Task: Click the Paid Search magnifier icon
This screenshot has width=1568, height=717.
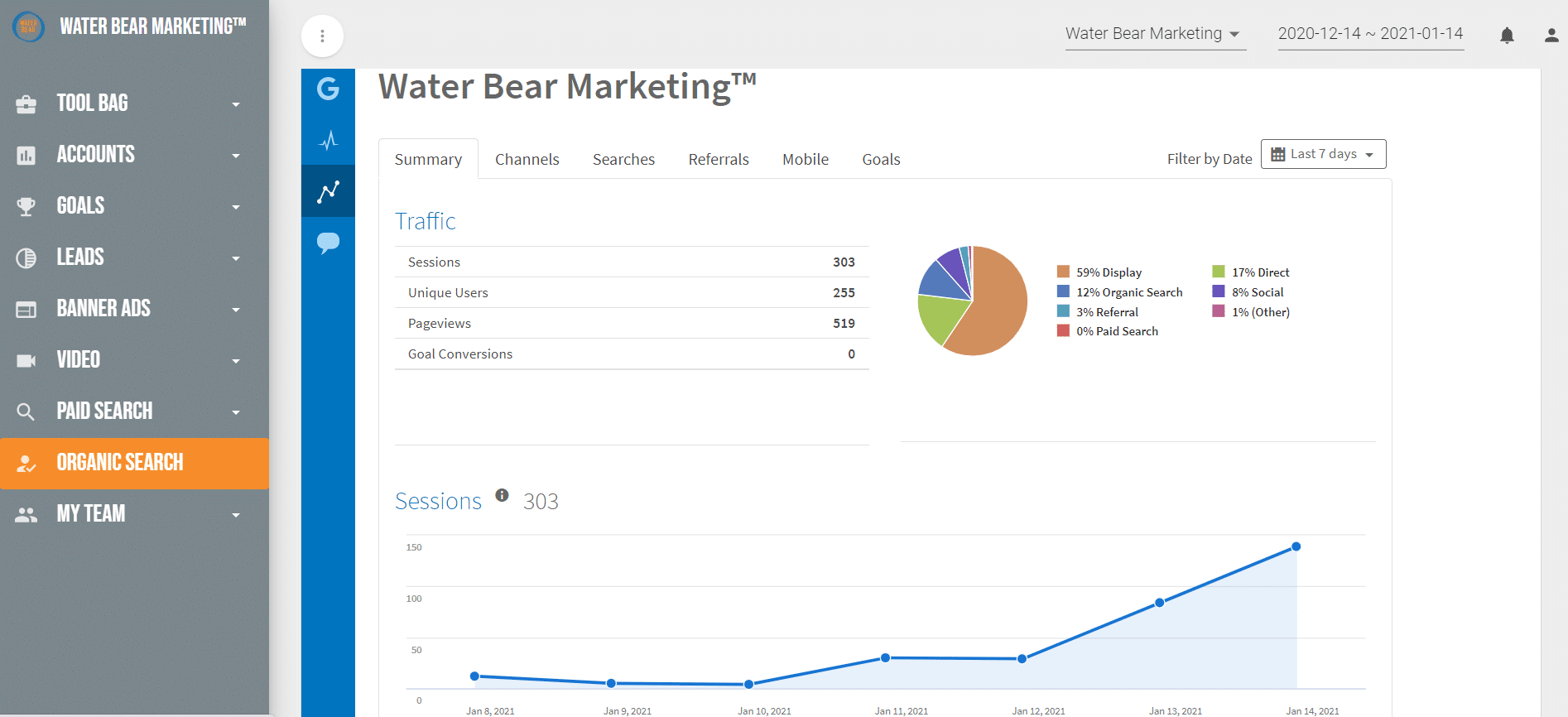Action: pyautogui.click(x=26, y=411)
